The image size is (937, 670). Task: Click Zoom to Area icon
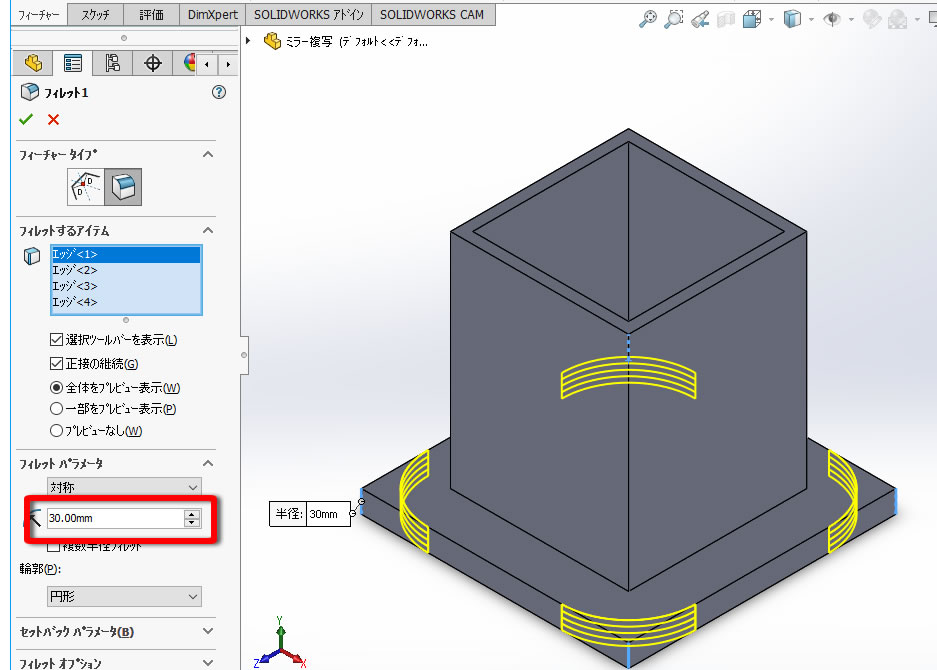click(x=673, y=19)
